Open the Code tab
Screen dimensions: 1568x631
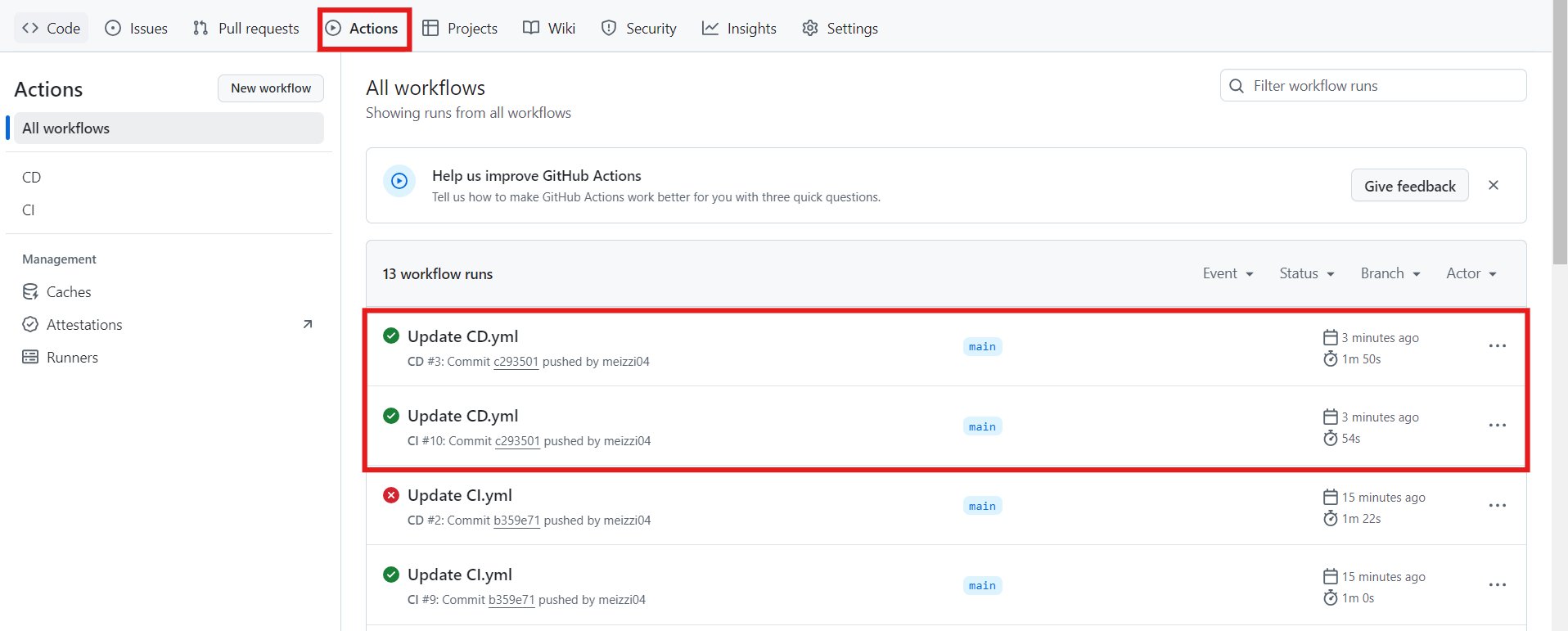pyautogui.click(x=51, y=28)
